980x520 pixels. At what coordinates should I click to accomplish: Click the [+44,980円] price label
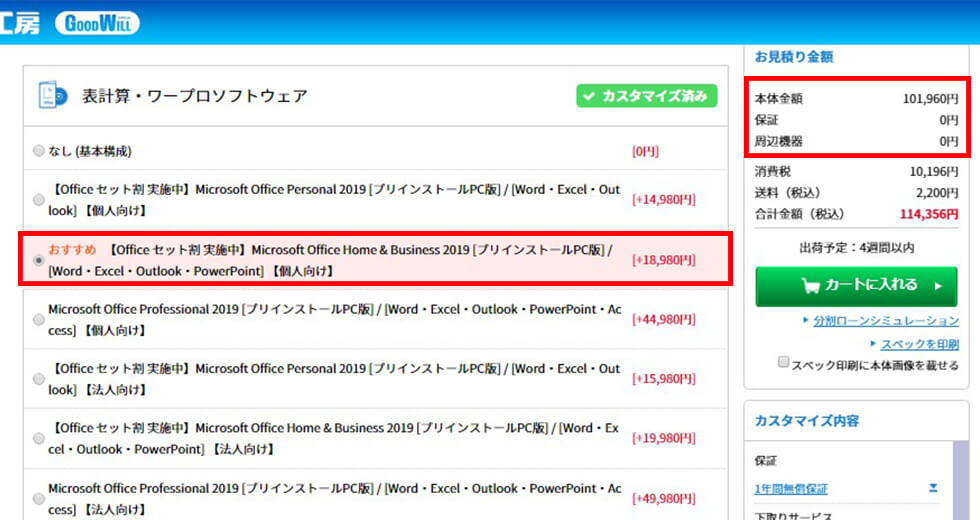664,319
